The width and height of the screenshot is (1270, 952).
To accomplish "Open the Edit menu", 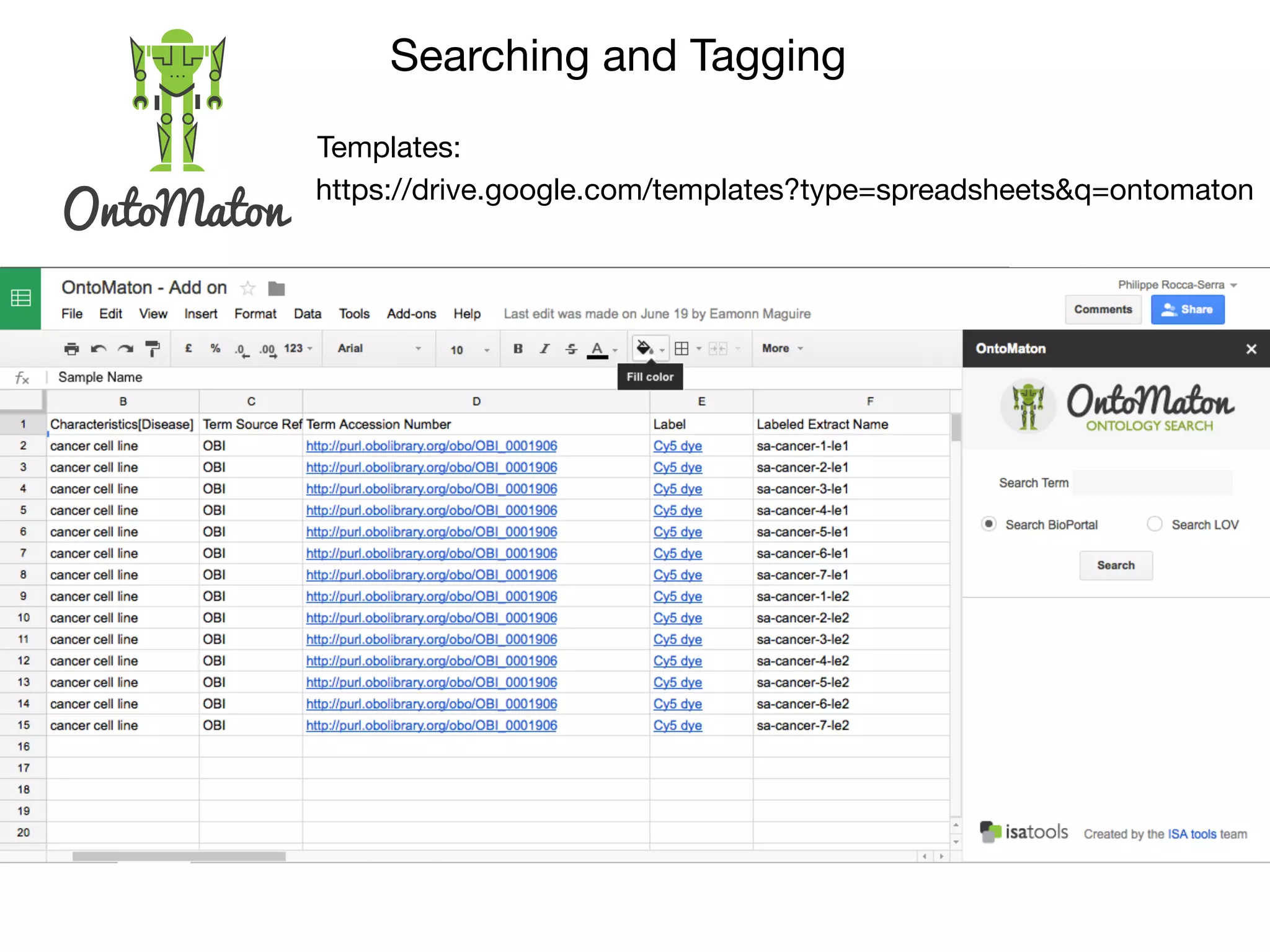I will pyautogui.click(x=110, y=314).
